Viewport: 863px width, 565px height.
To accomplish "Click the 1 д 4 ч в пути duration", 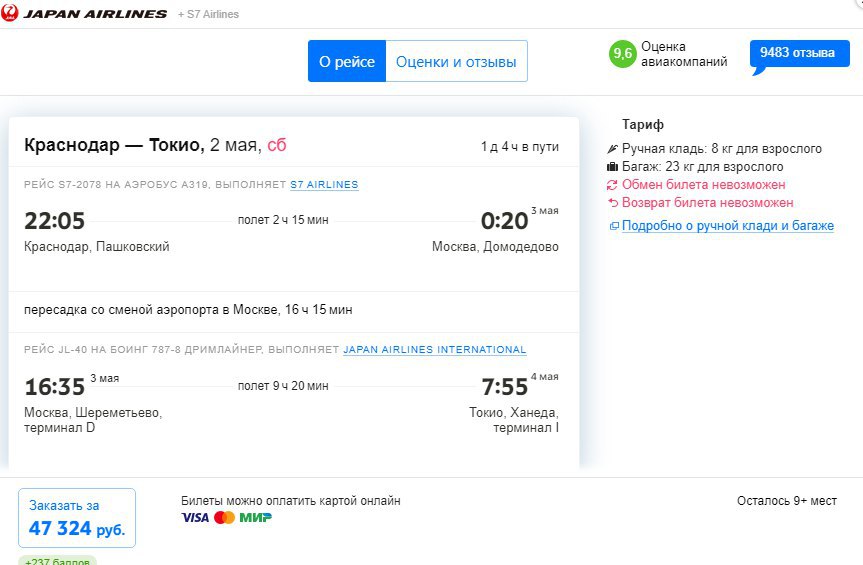I will tap(520, 147).
